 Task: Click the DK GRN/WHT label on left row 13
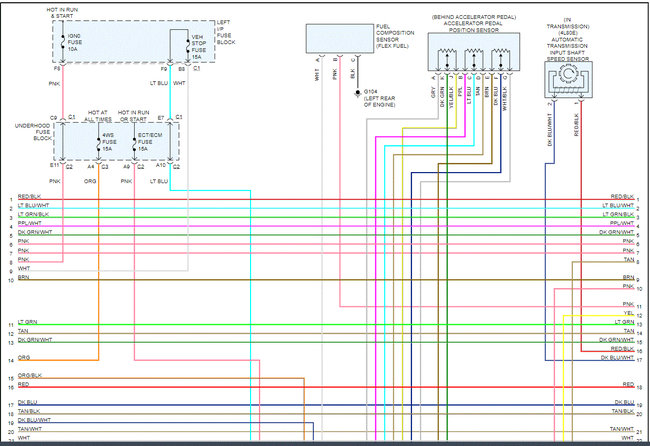(x=35, y=340)
